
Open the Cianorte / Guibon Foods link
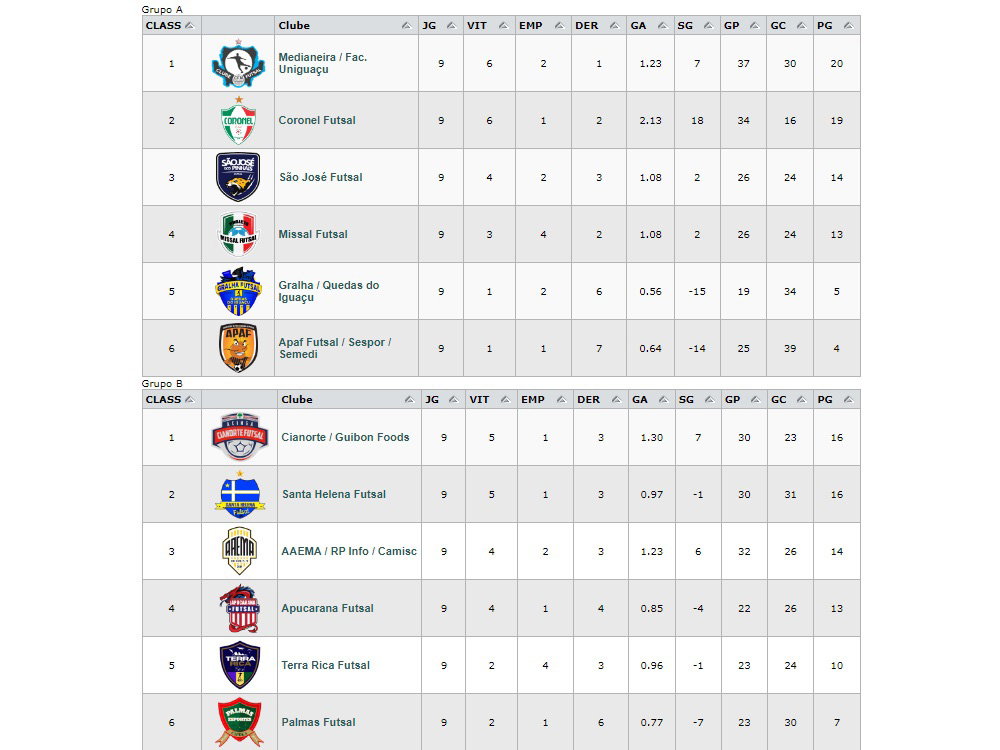coord(345,437)
